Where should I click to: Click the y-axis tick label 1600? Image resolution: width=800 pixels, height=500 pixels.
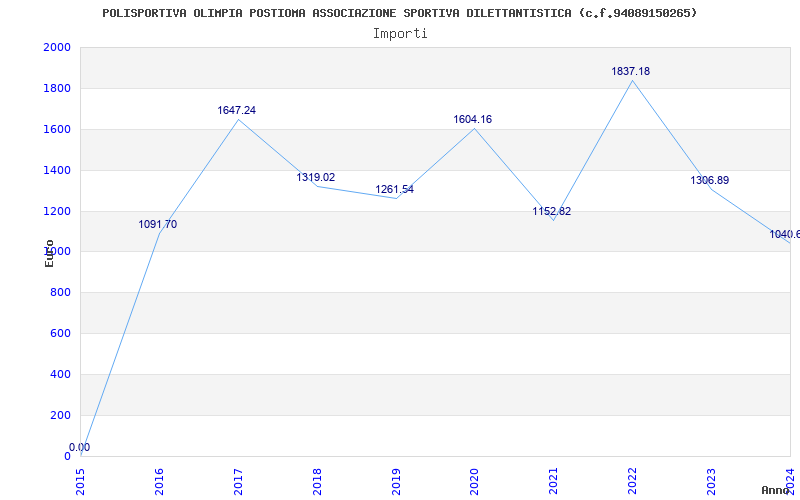pyautogui.click(x=57, y=129)
